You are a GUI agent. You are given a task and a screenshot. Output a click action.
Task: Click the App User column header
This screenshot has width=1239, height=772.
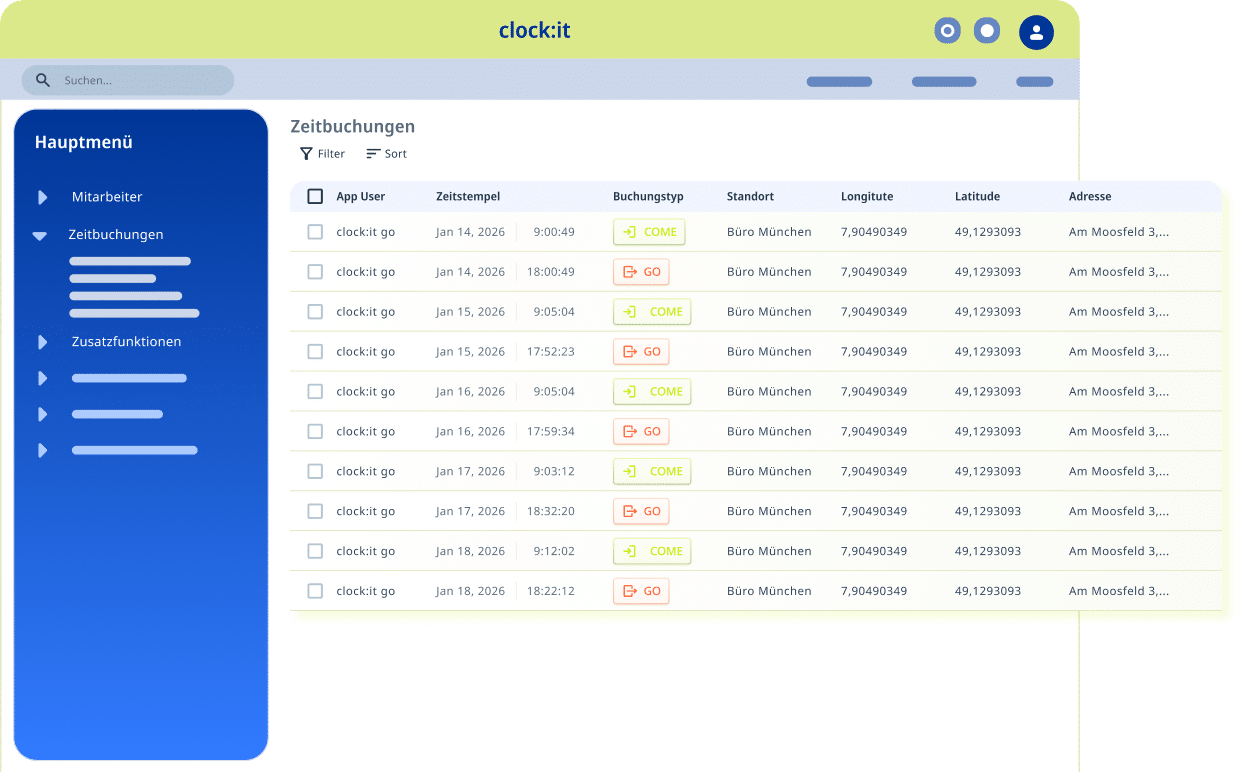(360, 197)
